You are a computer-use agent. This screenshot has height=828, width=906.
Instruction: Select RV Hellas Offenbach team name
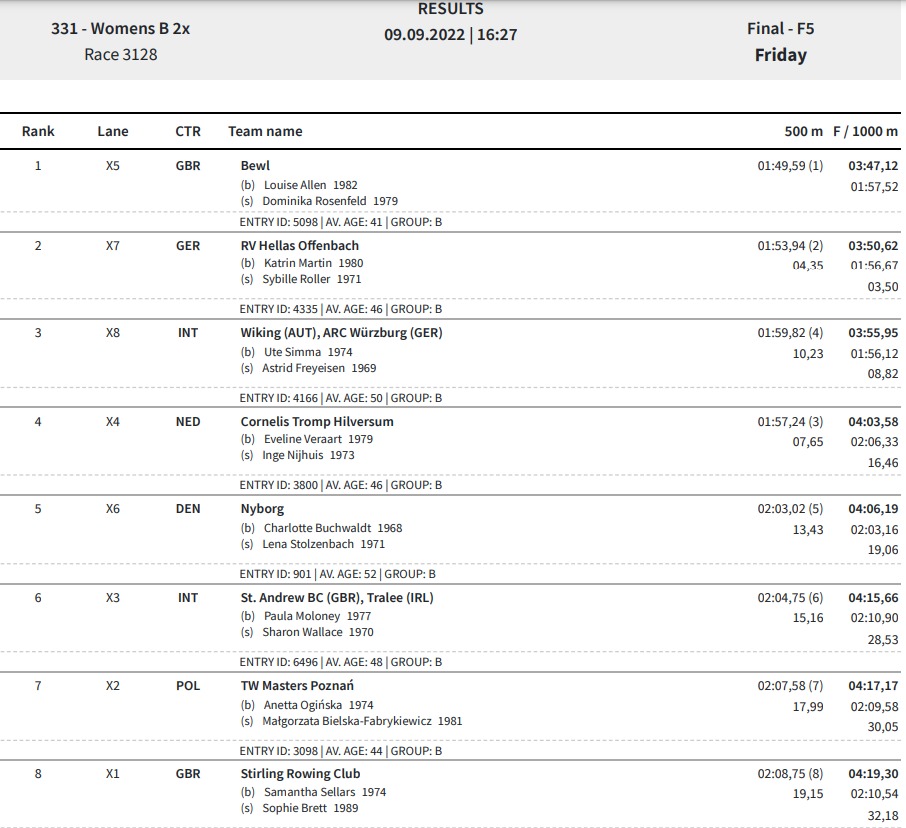point(300,246)
